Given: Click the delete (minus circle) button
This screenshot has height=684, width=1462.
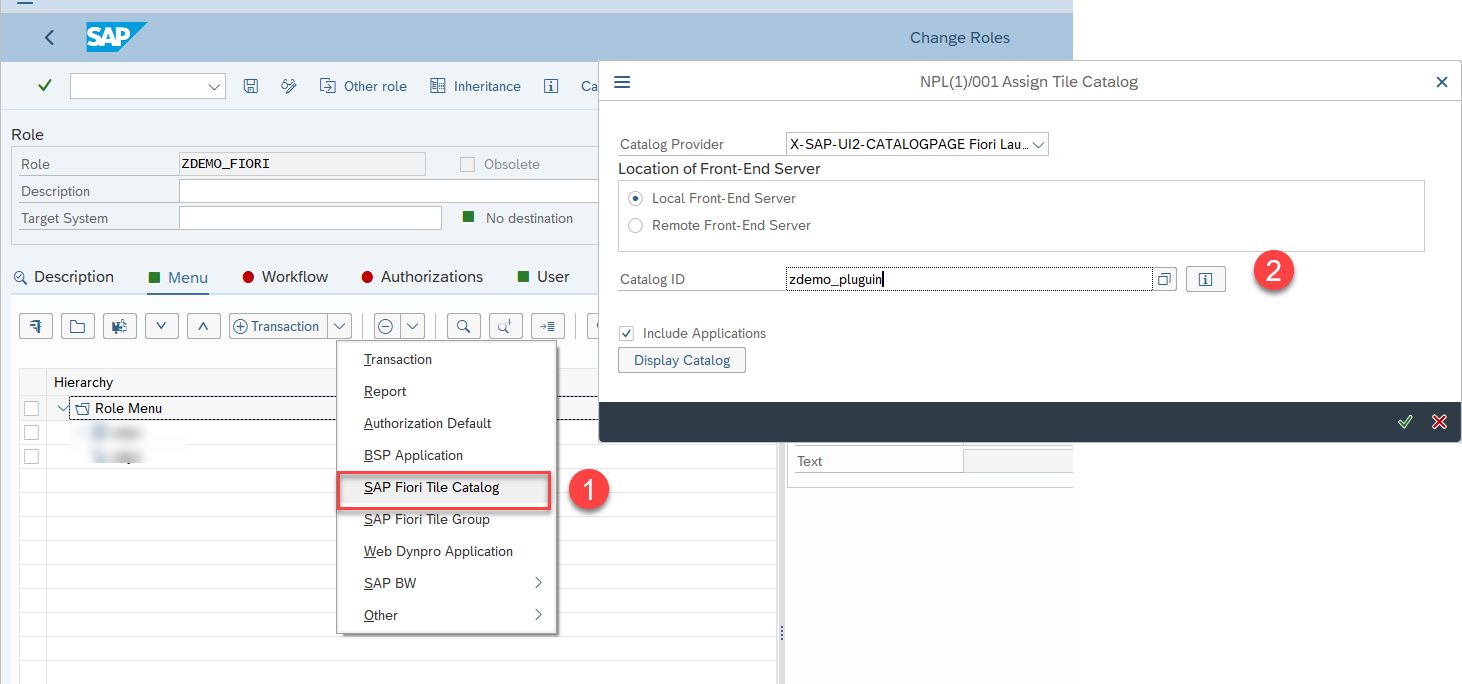Looking at the screenshot, I should 385,326.
